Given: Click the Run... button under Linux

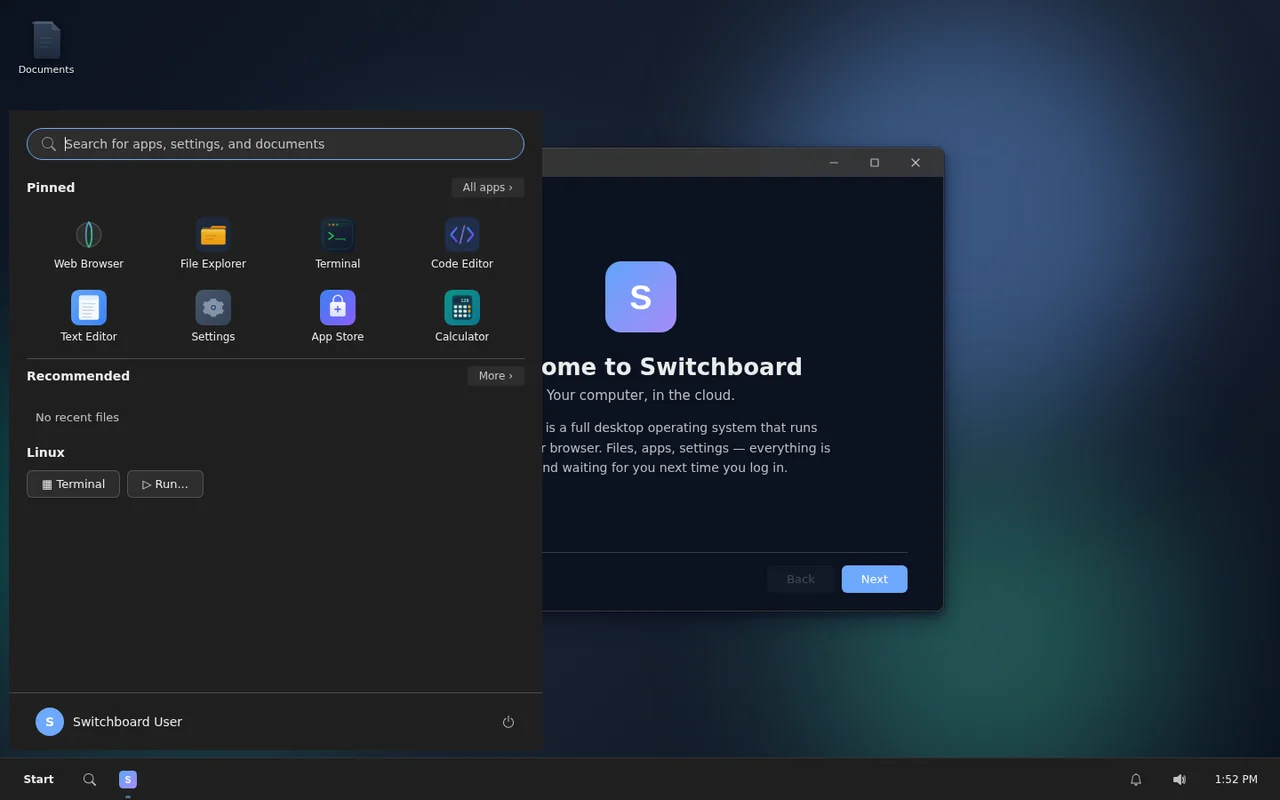Looking at the screenshot, I should point(165,484).
